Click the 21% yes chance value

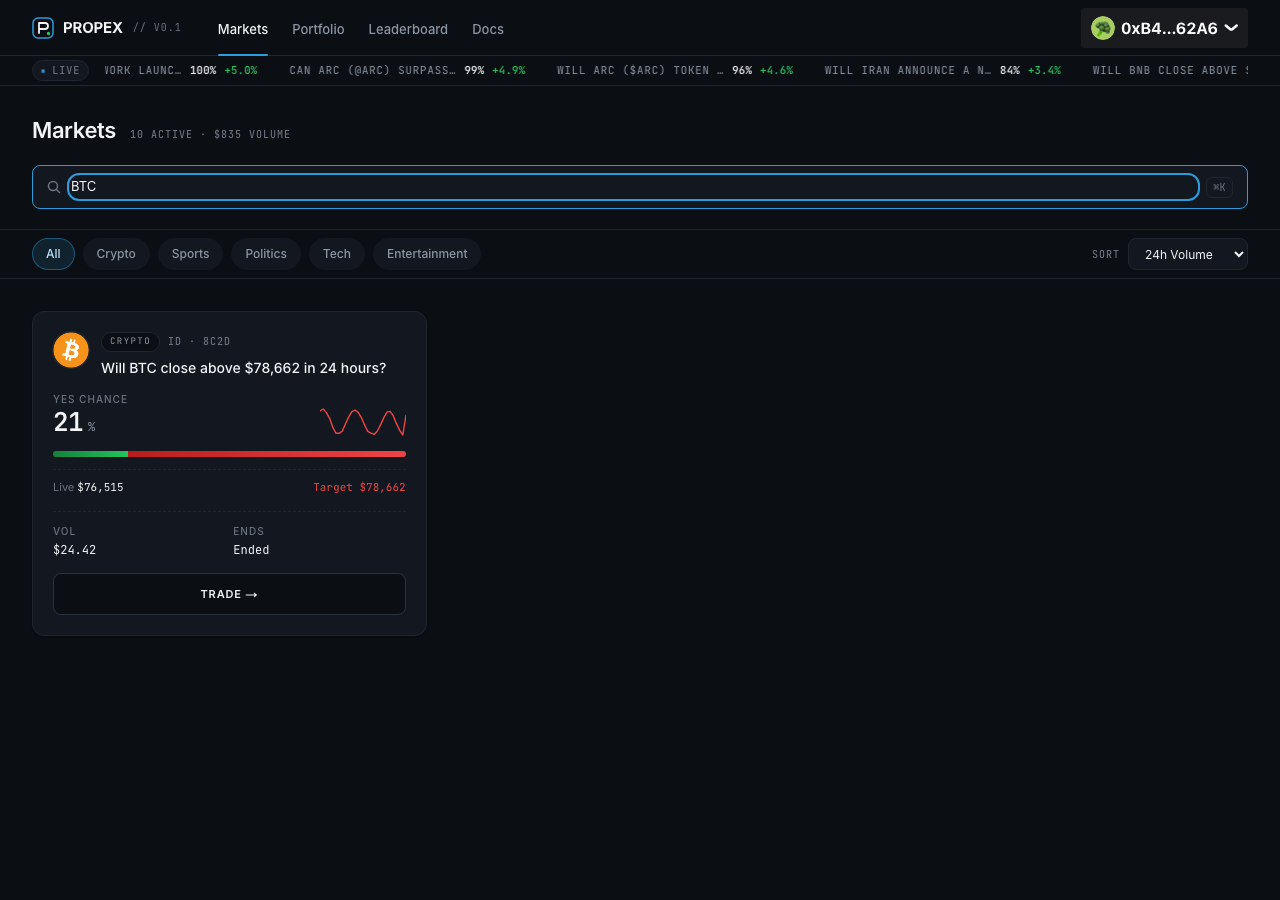[x=74, y=423]
